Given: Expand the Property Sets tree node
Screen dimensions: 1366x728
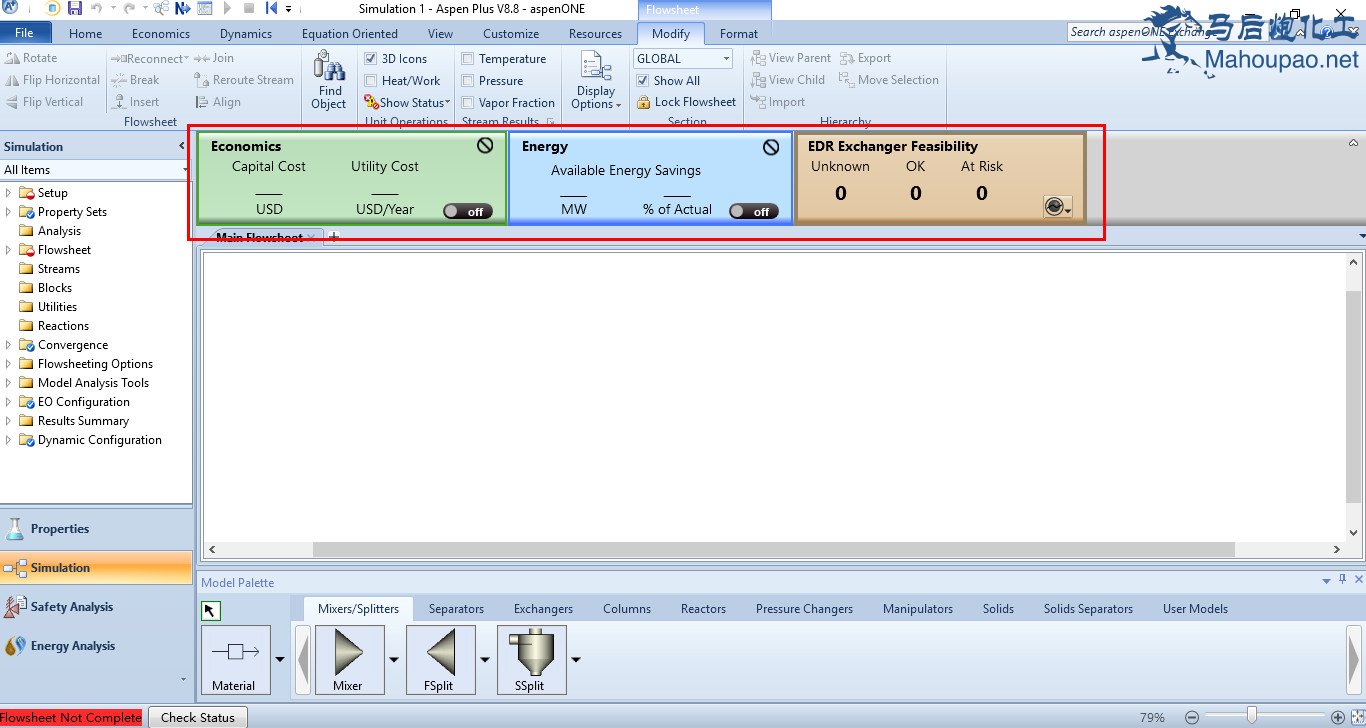Looking at the screenshot, I should click(x=9, y=212).
